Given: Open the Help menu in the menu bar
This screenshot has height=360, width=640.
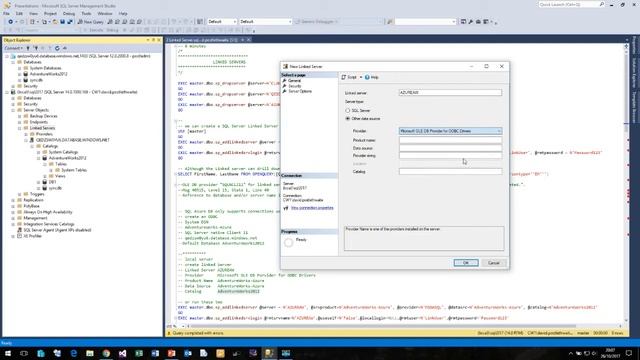Looking at the screenshot, I should pos(123,13).
